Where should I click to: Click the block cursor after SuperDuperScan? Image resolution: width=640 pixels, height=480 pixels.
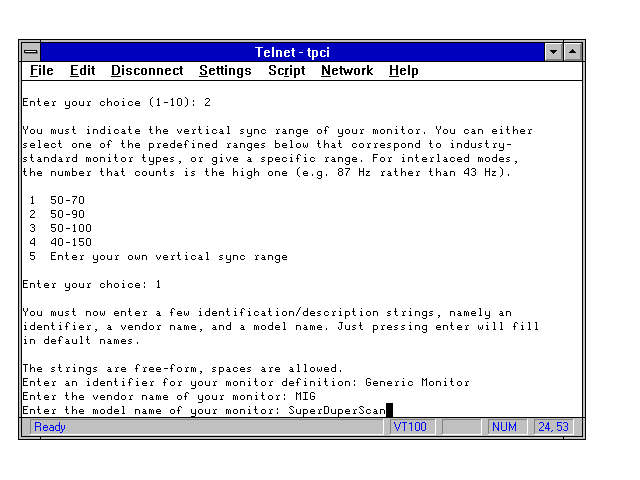[389, 410]
